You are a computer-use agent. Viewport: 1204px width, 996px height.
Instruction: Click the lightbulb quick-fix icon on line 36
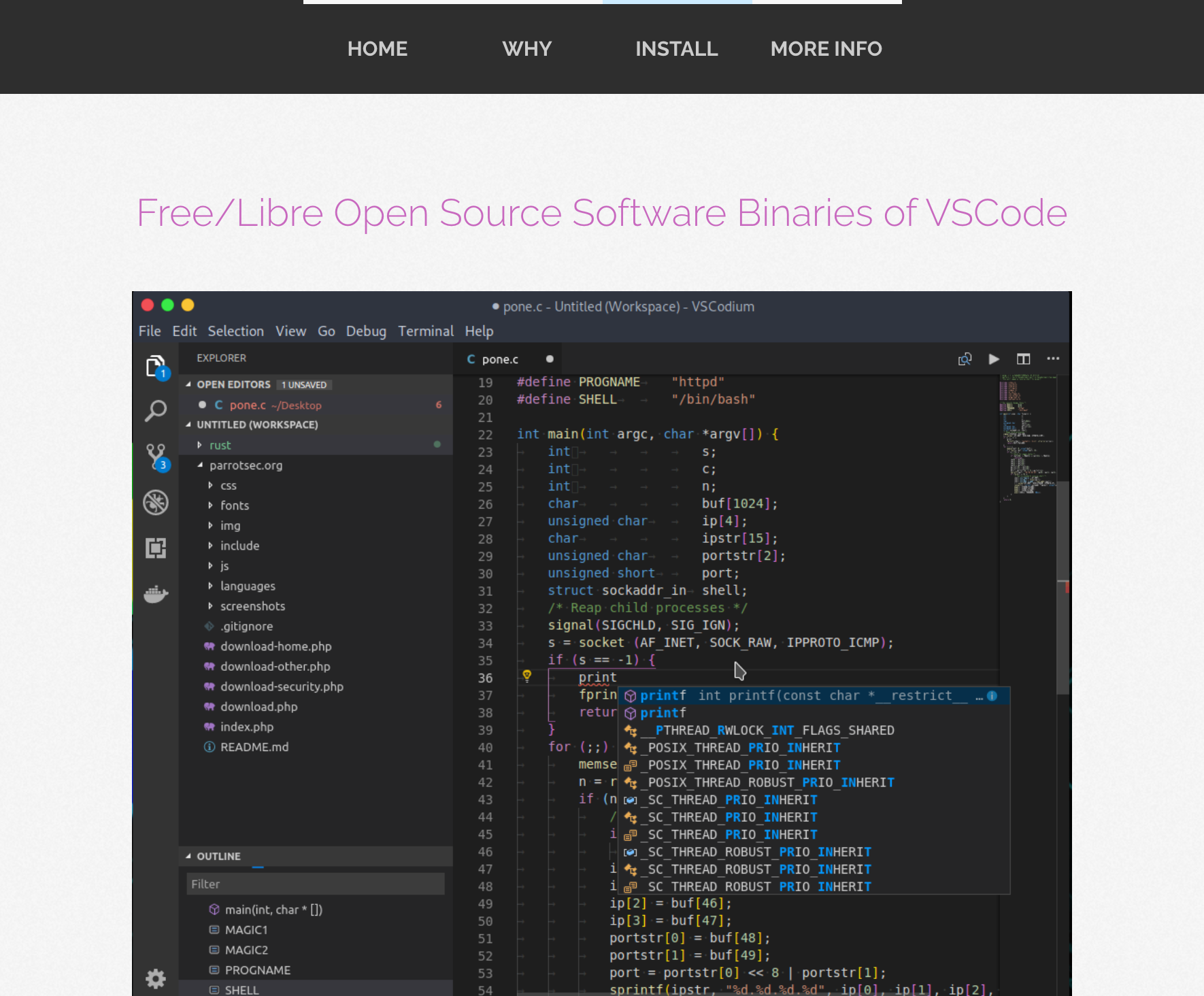526,676
